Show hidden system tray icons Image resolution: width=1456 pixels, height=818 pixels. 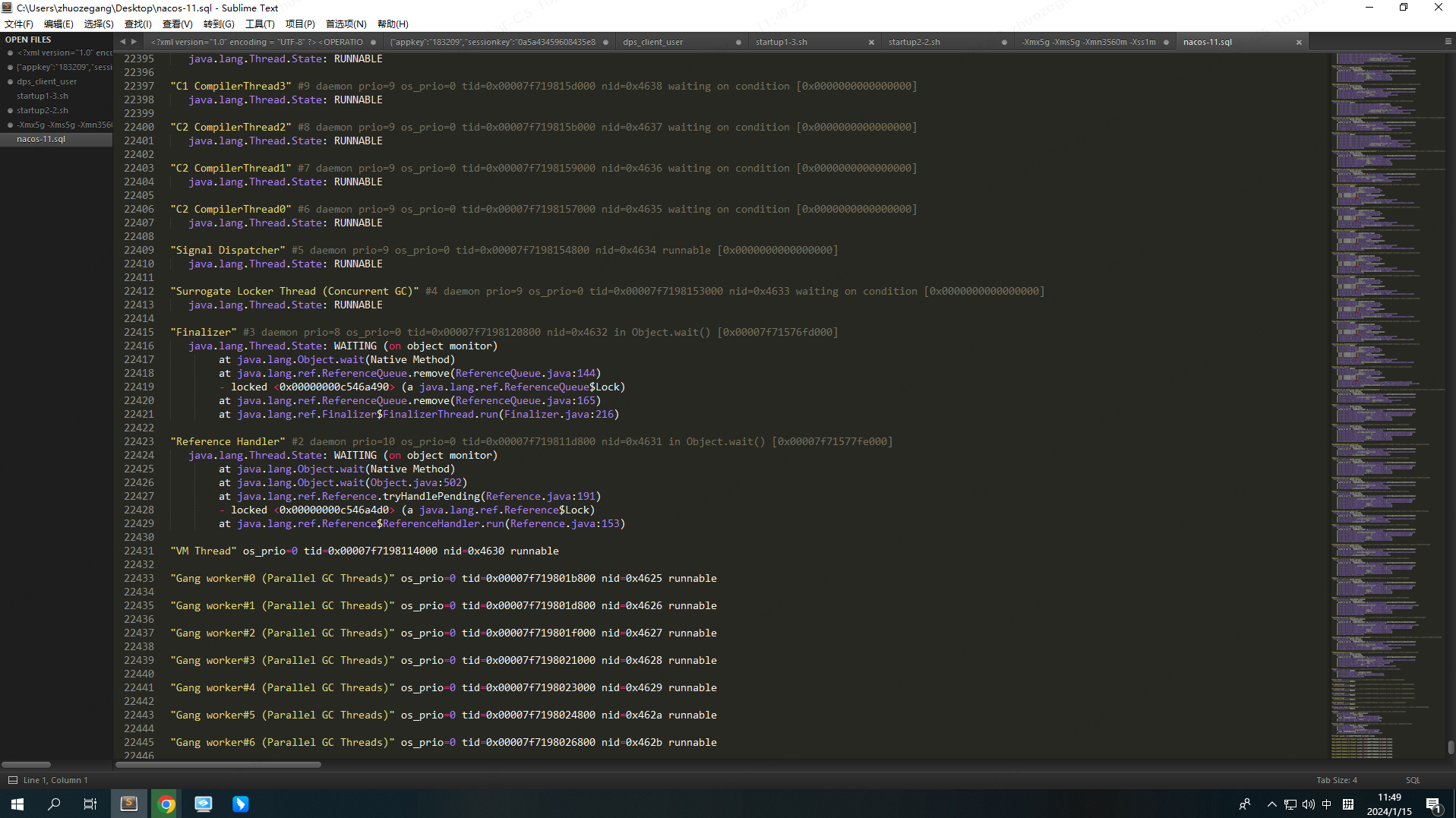coord(1271,804)
